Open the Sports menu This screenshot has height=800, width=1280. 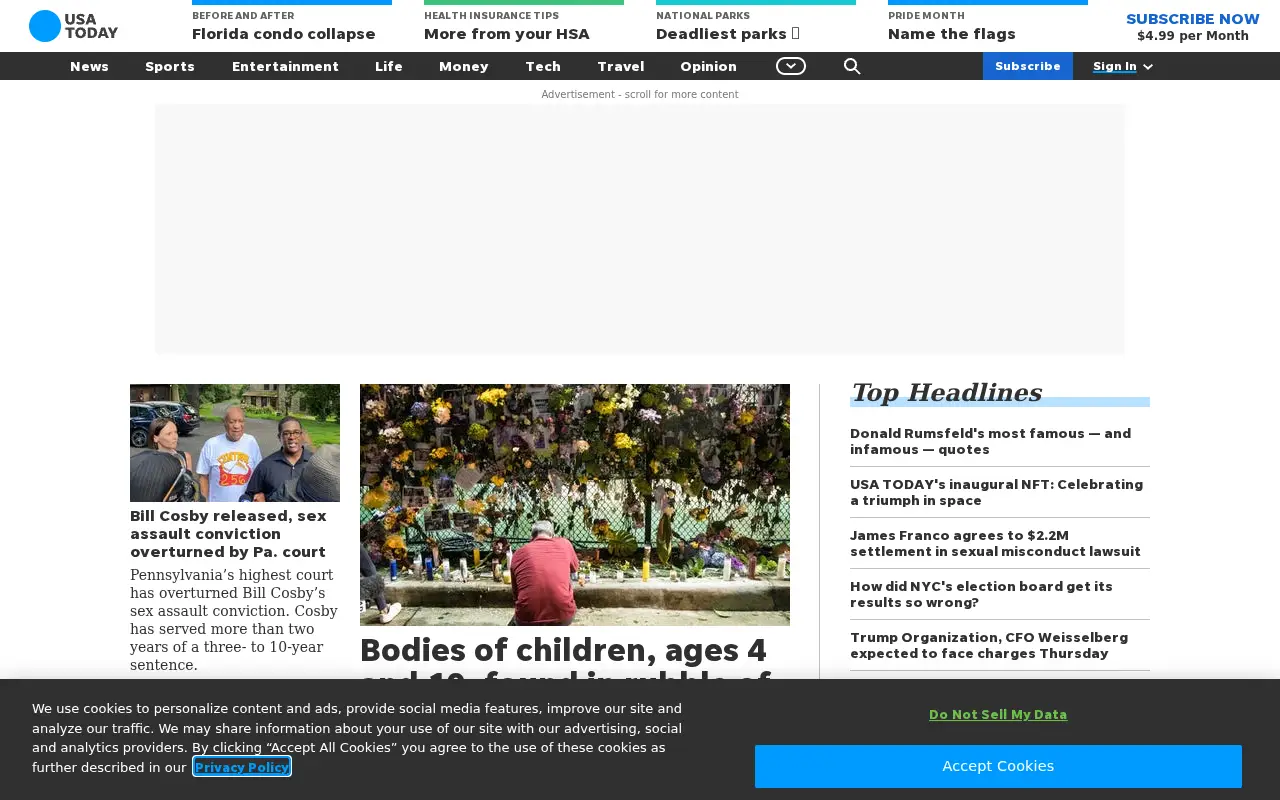[170, 66]
